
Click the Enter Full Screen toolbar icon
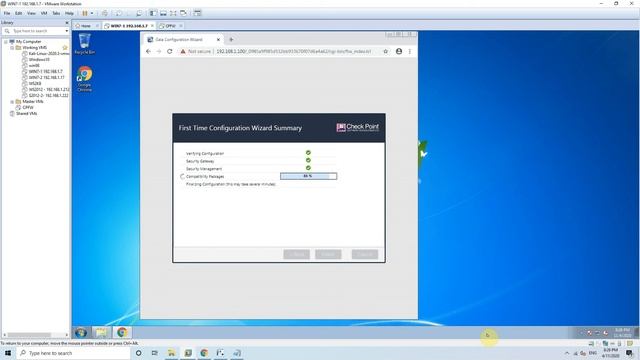tap(173, 13)
